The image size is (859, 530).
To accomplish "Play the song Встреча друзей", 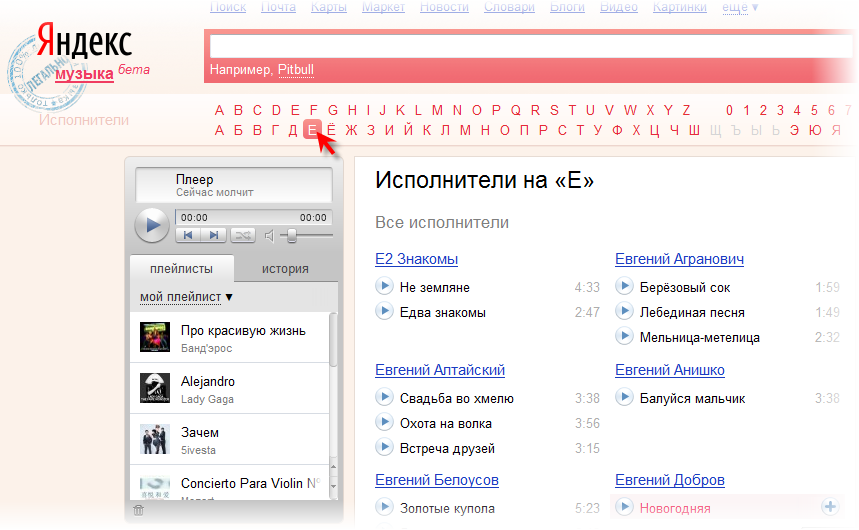I will pos(384,447).
